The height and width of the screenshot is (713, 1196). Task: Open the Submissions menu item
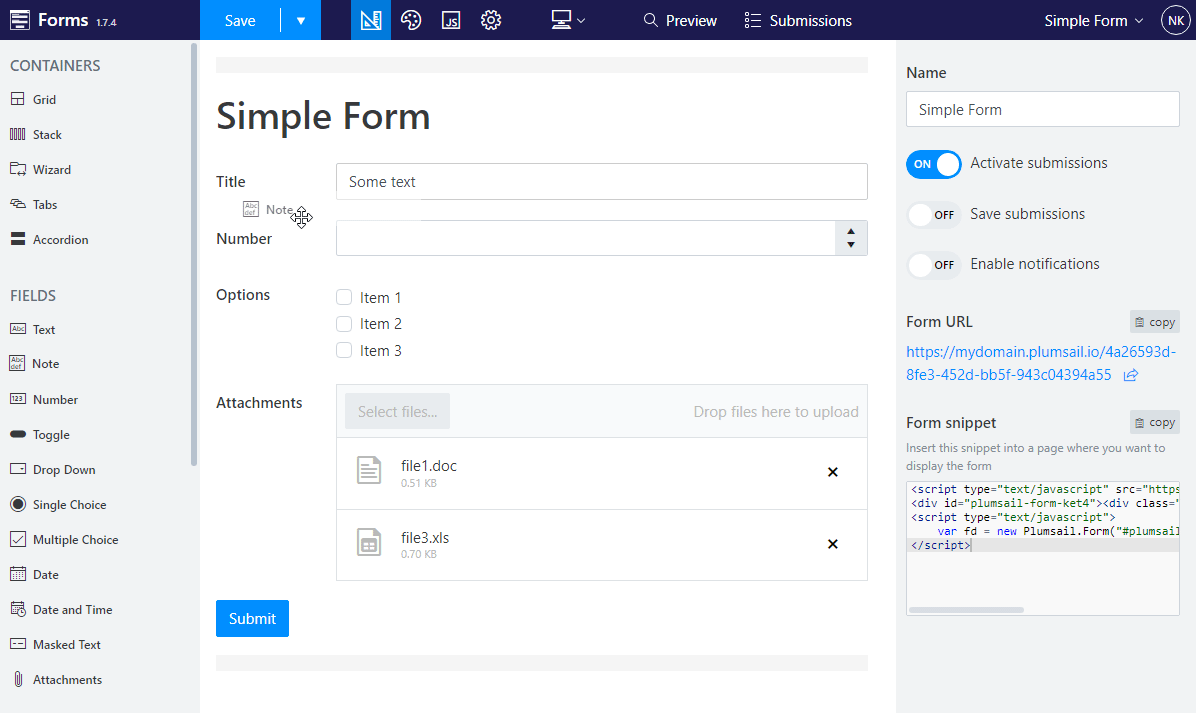pyautogui.click(x=798, y=21)
